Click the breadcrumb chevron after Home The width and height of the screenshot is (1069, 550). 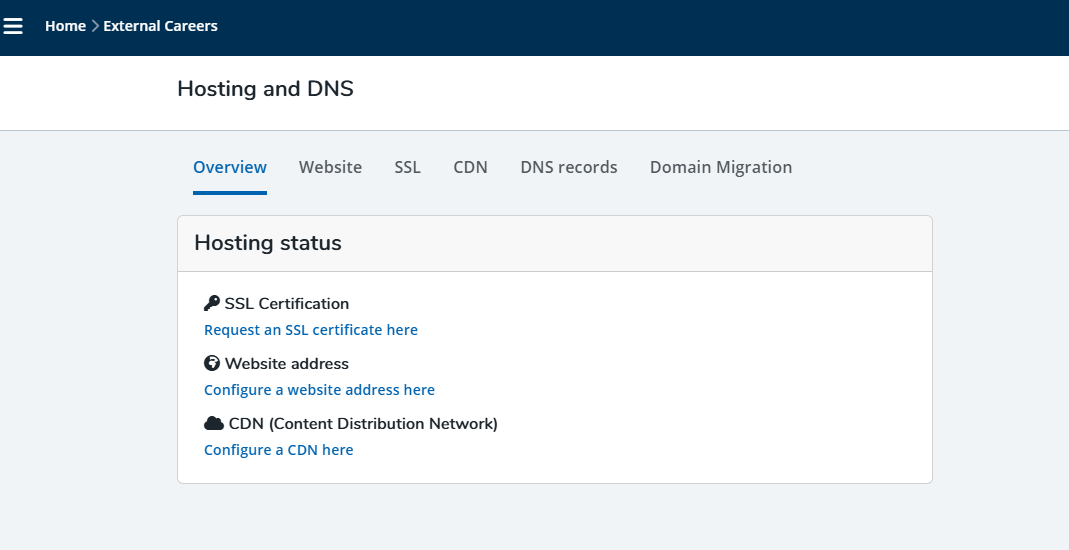(x=95, y=26)
